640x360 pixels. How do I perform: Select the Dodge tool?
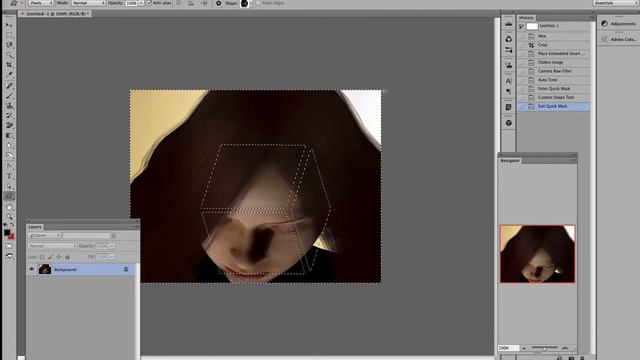pyautogui.click(x=9, y=155)
